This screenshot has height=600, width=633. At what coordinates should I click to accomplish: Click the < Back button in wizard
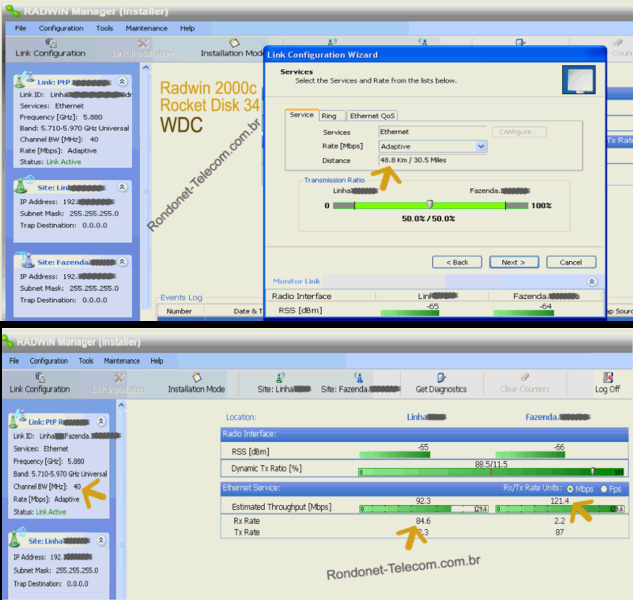click(x=457, y=262)
